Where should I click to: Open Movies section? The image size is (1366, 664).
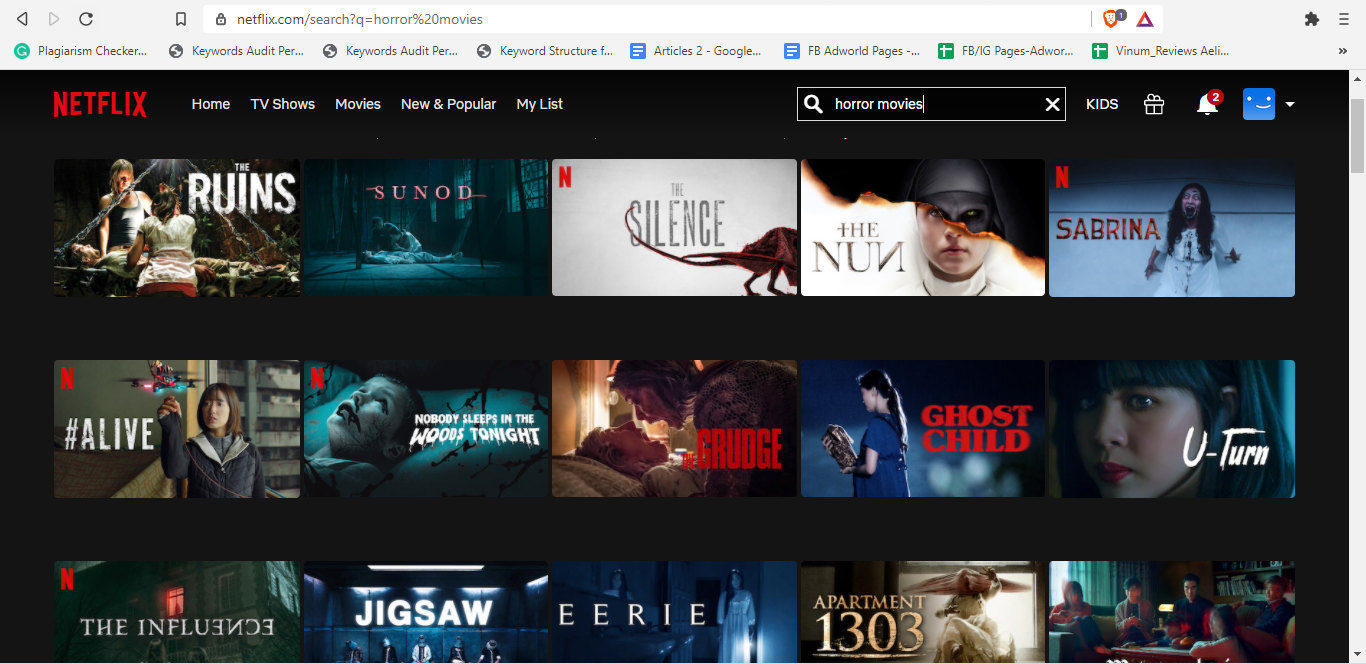(358, 104)
